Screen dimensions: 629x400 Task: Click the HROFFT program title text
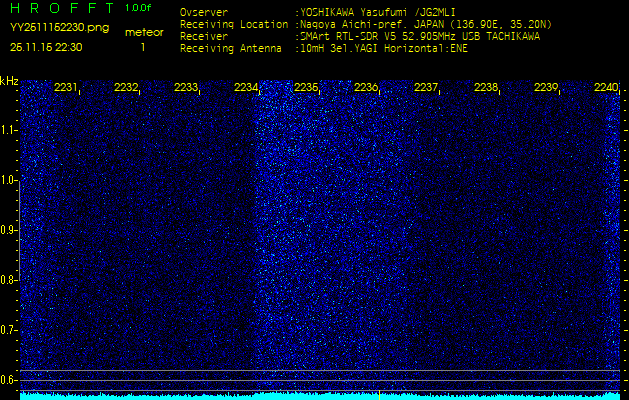62,8
